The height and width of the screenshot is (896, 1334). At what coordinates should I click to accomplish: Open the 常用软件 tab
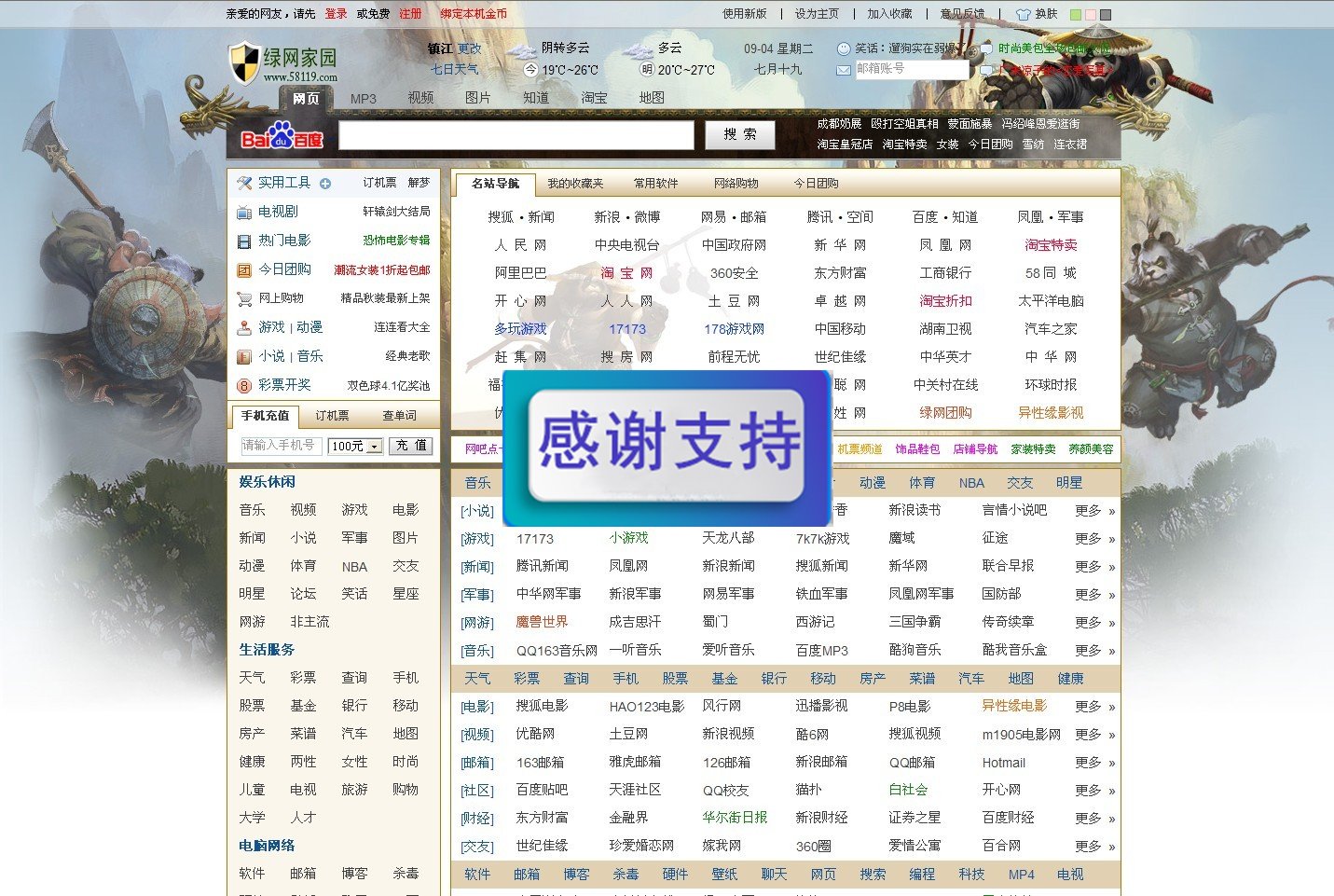tap(656, 184)
